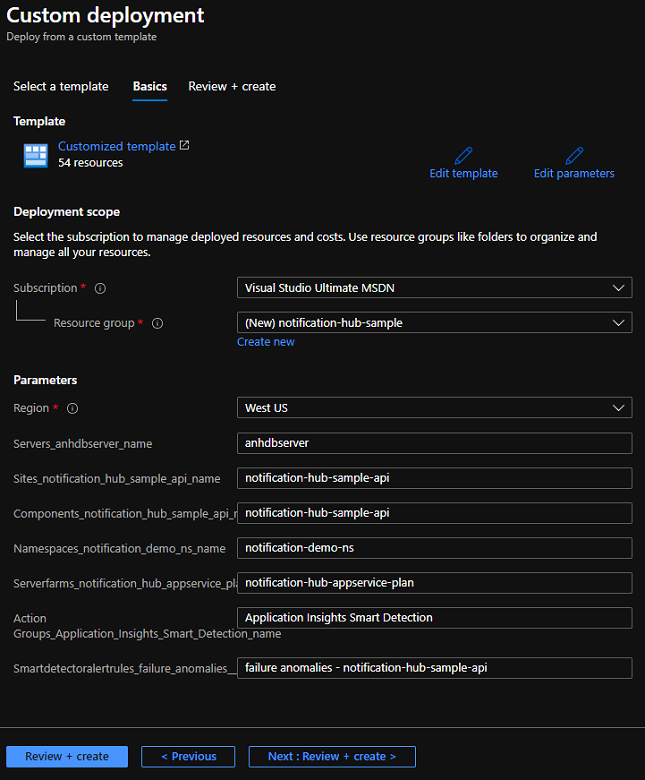This screenshot has width=645, height=780.
Task: Click the 'Groups_Application_Insights_Smart_Detection_name' label
Action: [x=147, y=634]
